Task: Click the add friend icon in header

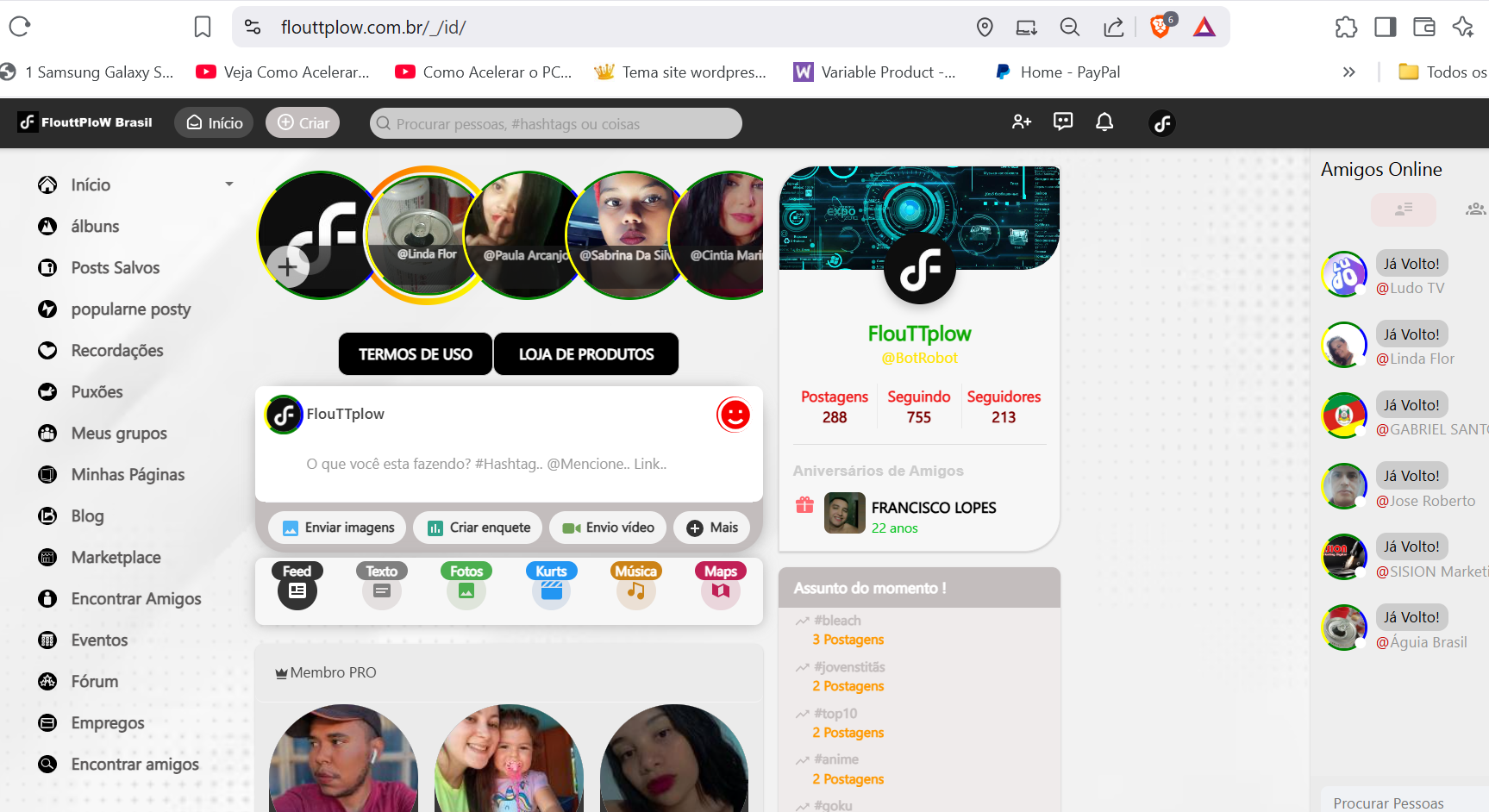Action: [x=1022, y=122]
